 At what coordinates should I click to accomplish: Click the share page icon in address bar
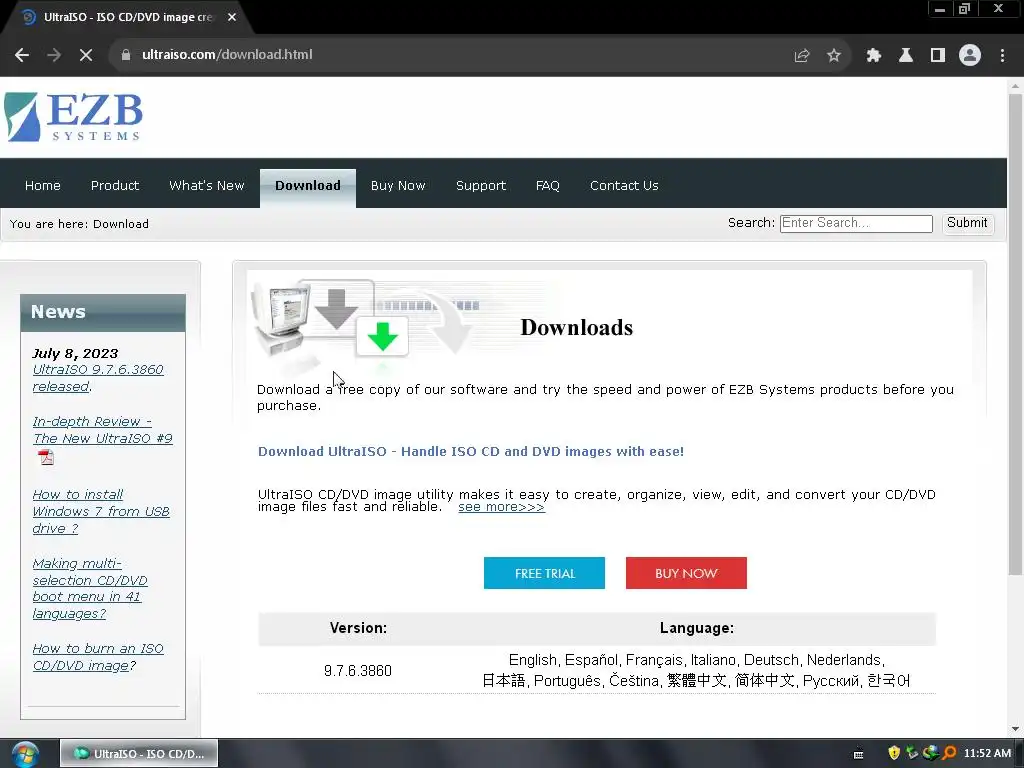coord(802,56)
